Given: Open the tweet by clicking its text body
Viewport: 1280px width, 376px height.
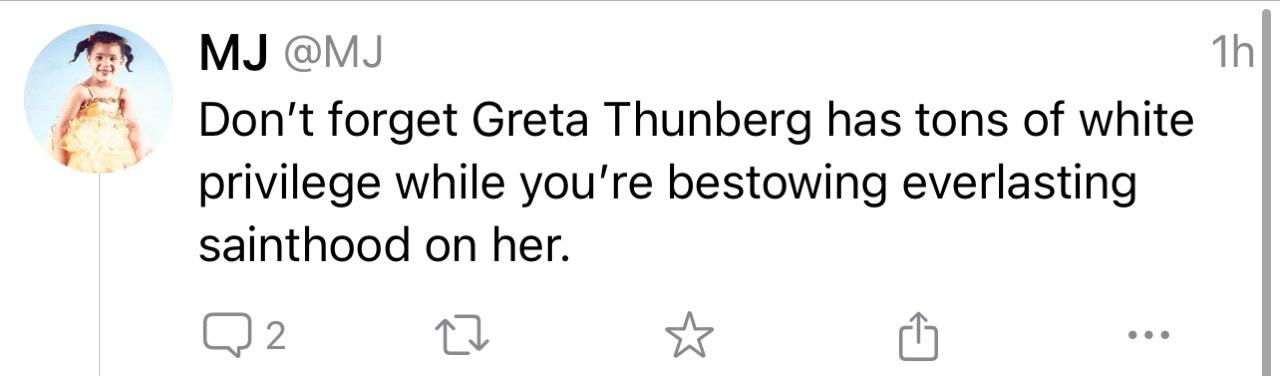Looking at the screenshot, I should (697, 184).
